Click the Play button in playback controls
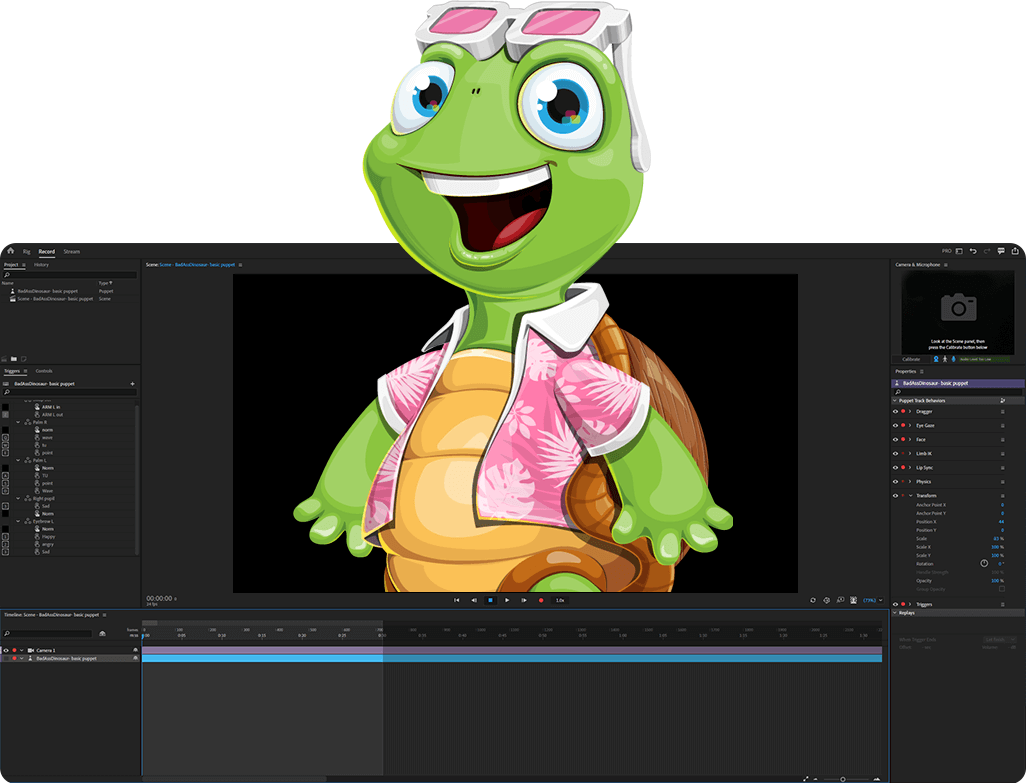 tap(506, 601)
